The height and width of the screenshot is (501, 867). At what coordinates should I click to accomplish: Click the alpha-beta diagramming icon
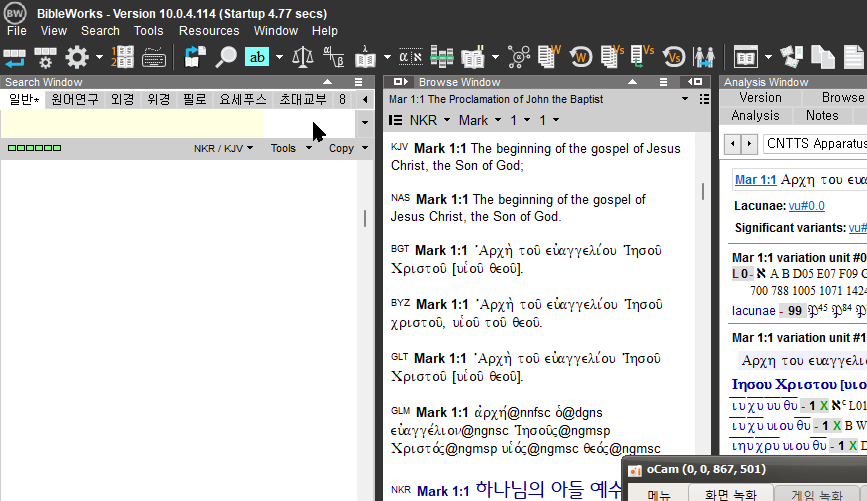point(334,57)
